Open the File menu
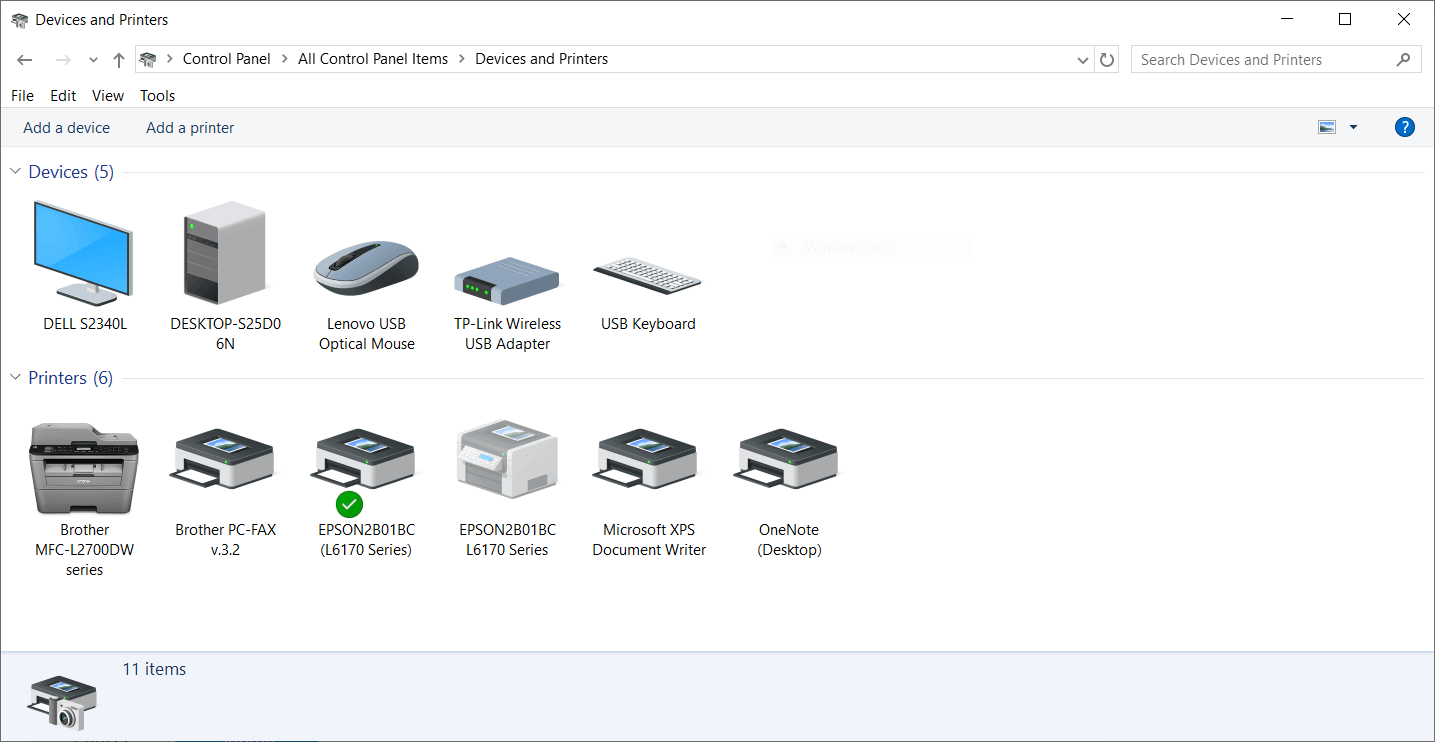This screenshot has width=1435, height=742. click(22, 96)
